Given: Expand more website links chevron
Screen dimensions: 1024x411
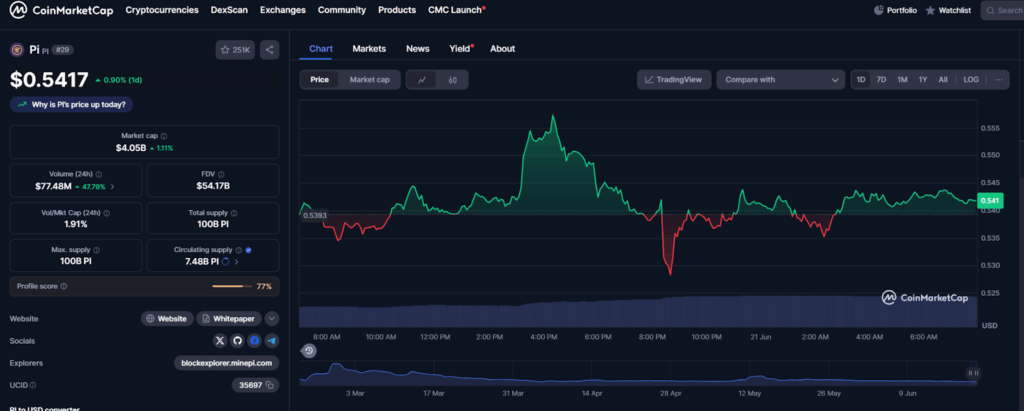Looking at the screenshot, I should coord(272,319).
